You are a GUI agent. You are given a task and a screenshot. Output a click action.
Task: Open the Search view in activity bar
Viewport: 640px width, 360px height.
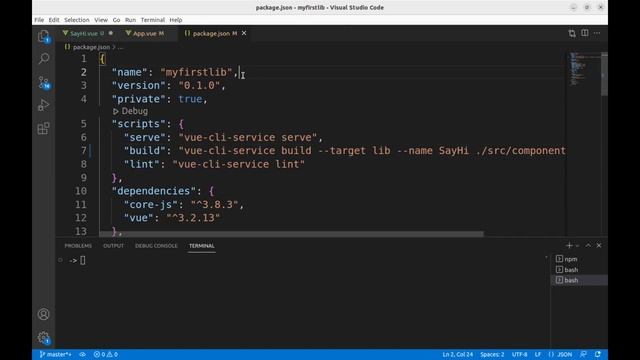[44, 59]
